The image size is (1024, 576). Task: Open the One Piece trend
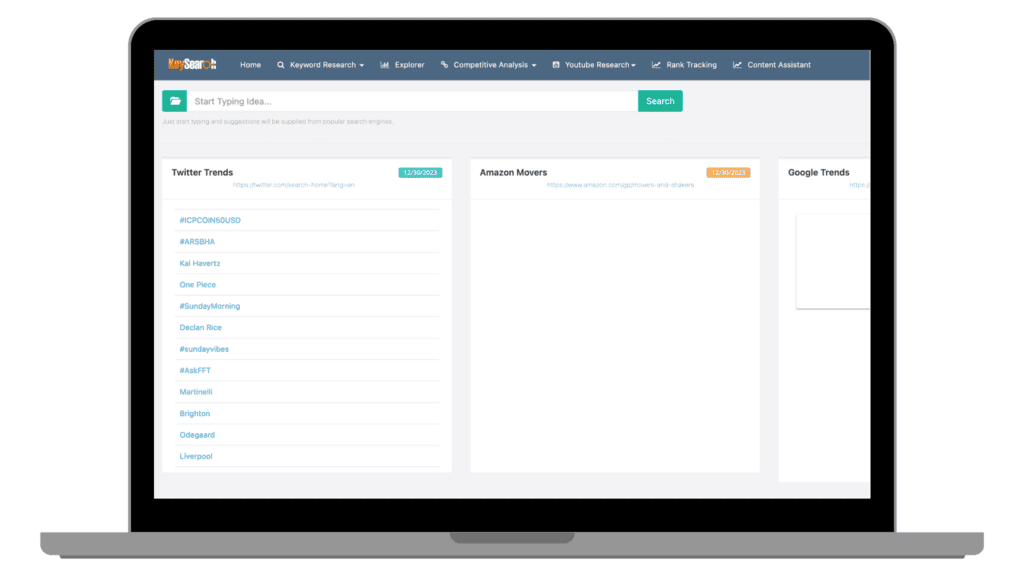pos(197,285)
